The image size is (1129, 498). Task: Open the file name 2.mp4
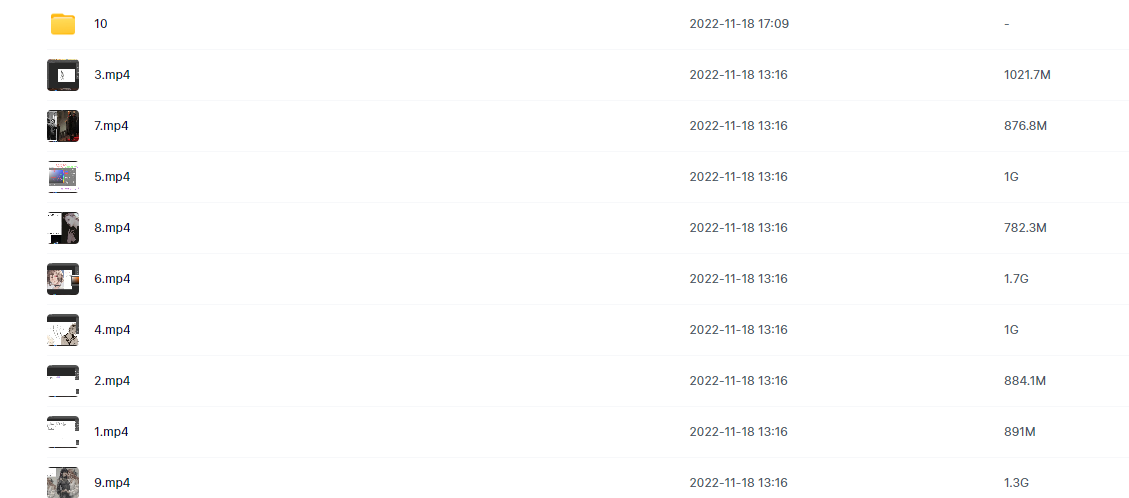(x=112, y=381)
